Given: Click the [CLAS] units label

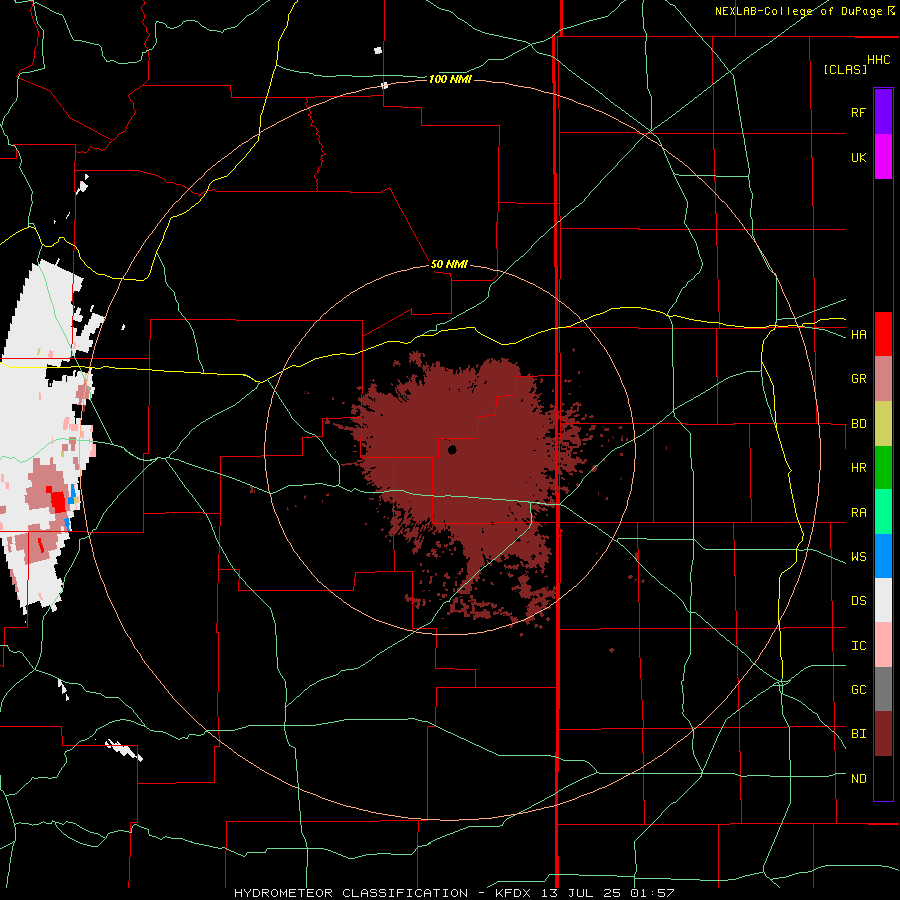Looking at the screenshot, I should click(x=845, y=69).
